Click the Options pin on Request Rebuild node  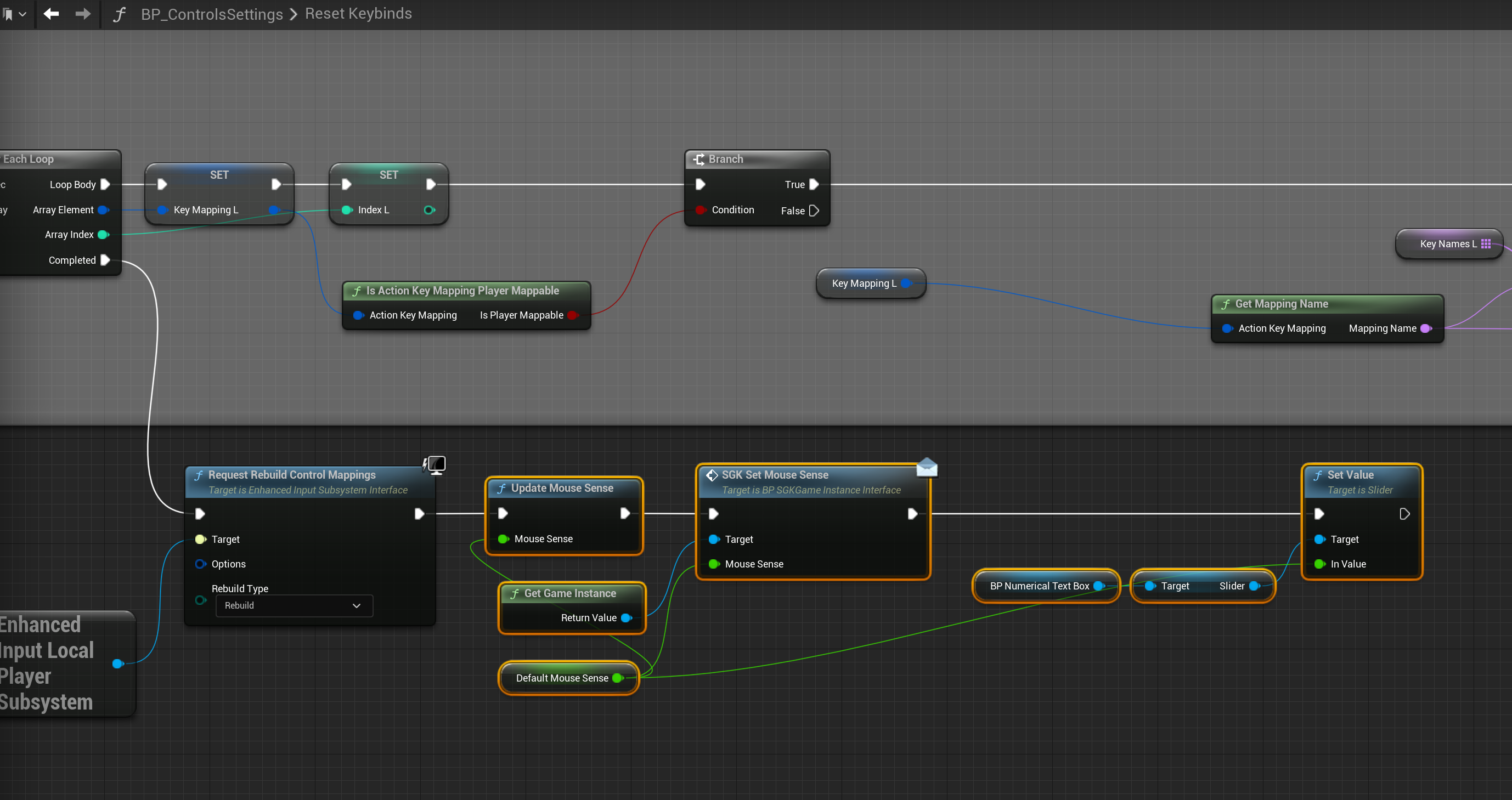click(200, 564)
